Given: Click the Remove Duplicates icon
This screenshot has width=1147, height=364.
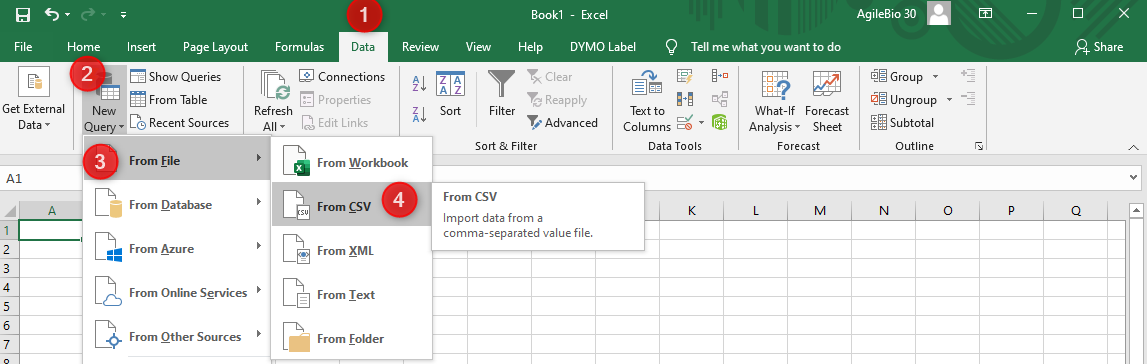Looking at the screenshot, I should [x=685, y=99].
